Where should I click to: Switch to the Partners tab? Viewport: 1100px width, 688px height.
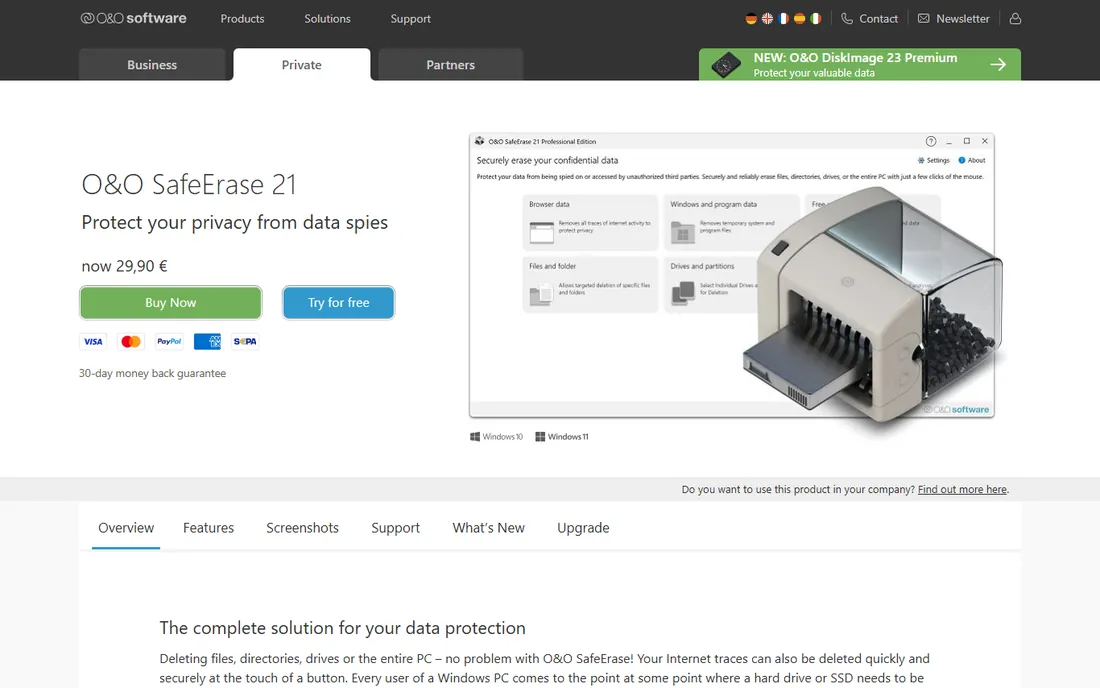click(450, 65)
